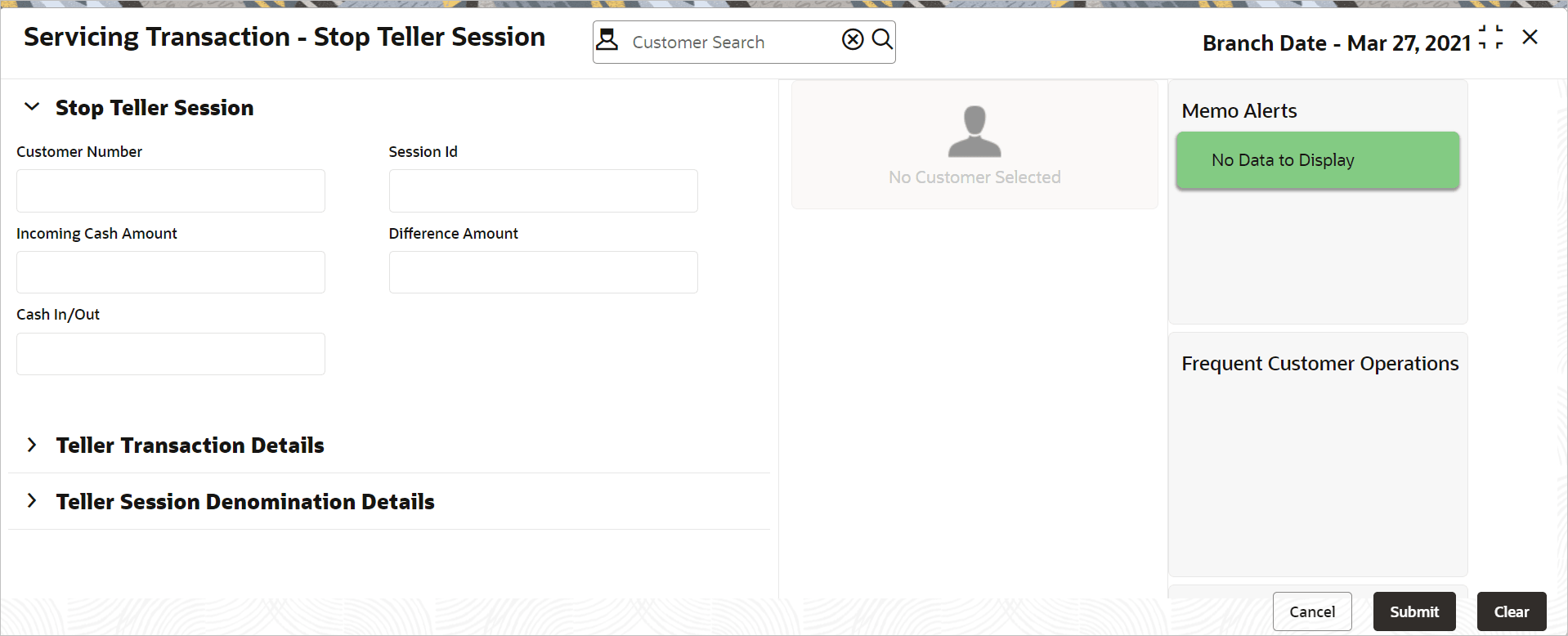Clear the Customer Search field with the X icon
This screenshot has height=636, width=1568.
tap(853, 39)
